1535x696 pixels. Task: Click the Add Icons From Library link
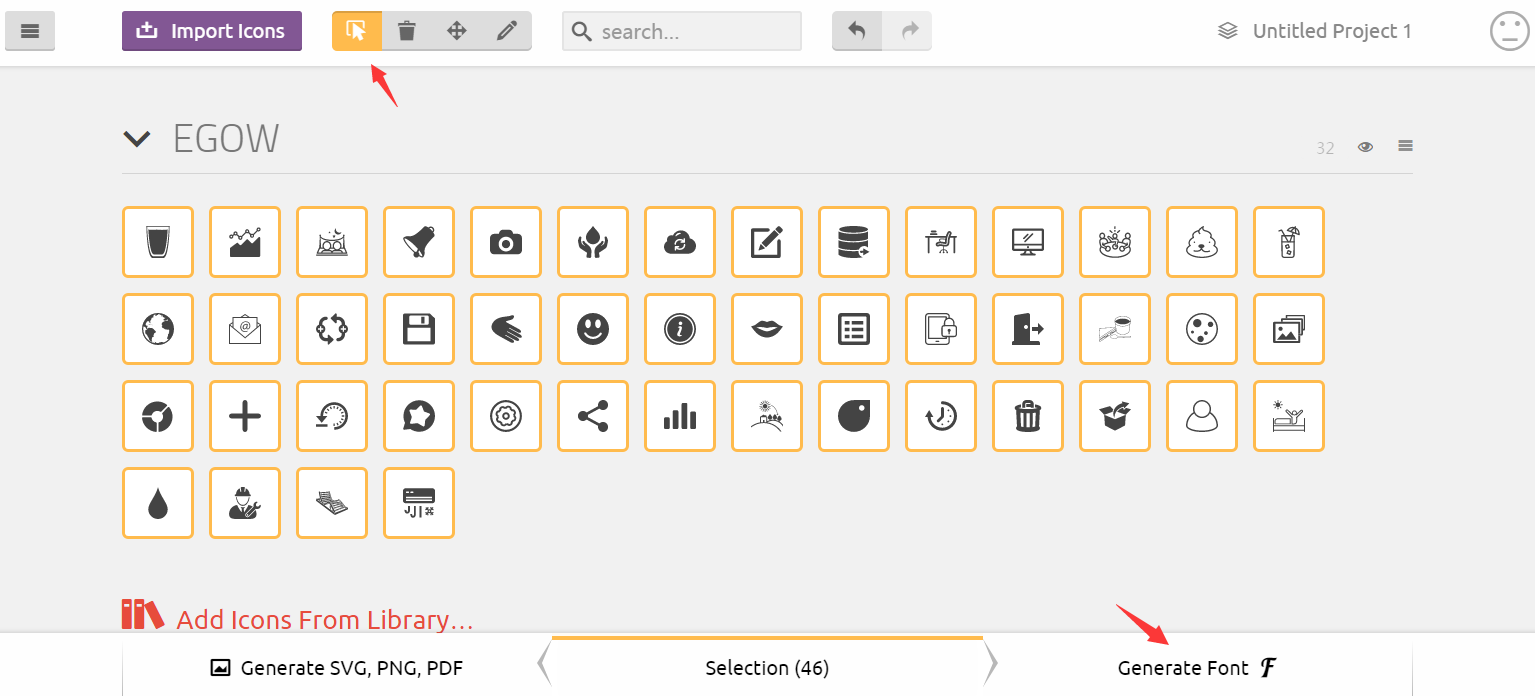(324, 620)
